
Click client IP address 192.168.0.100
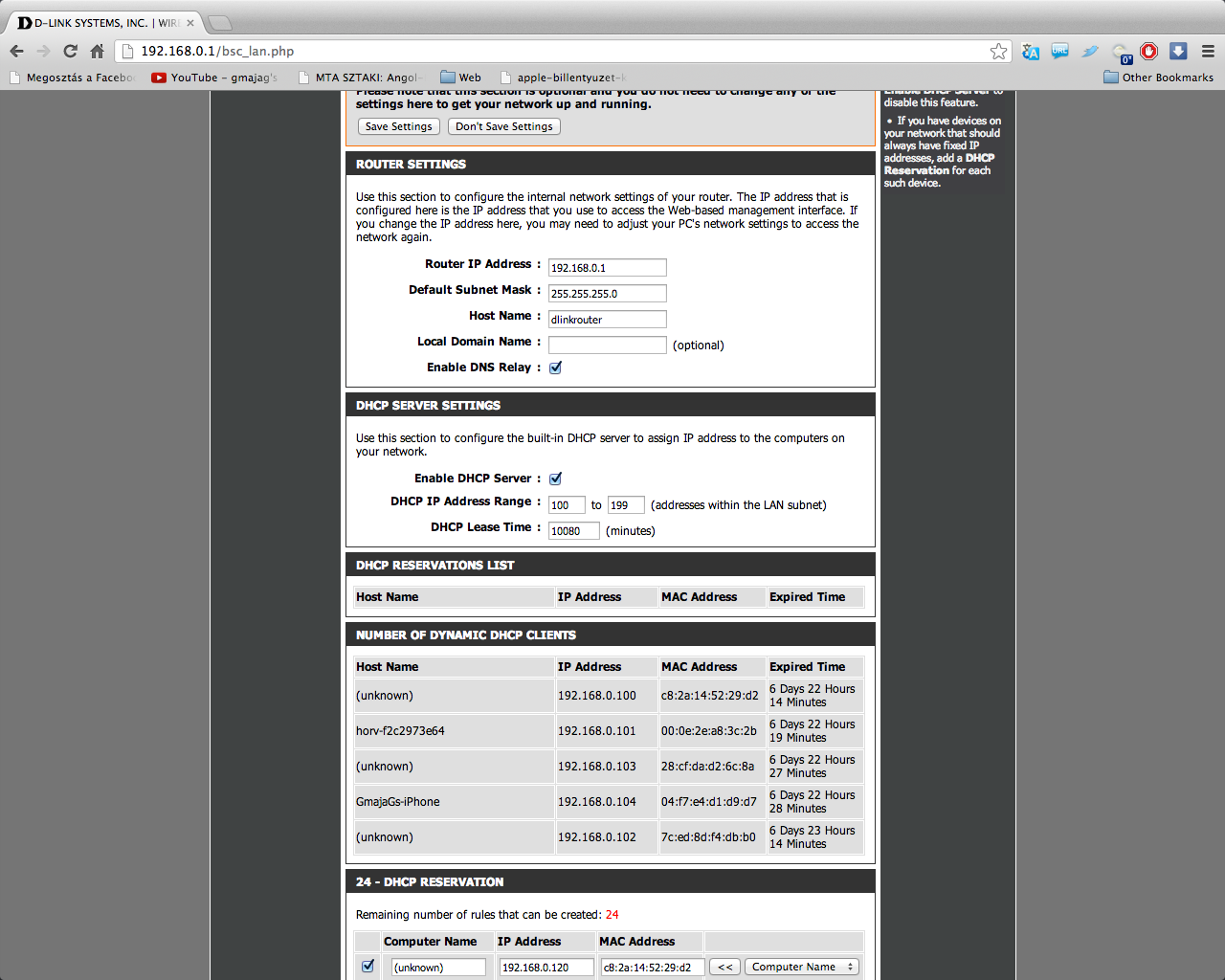pyautogui.click(x=597, y=696)
